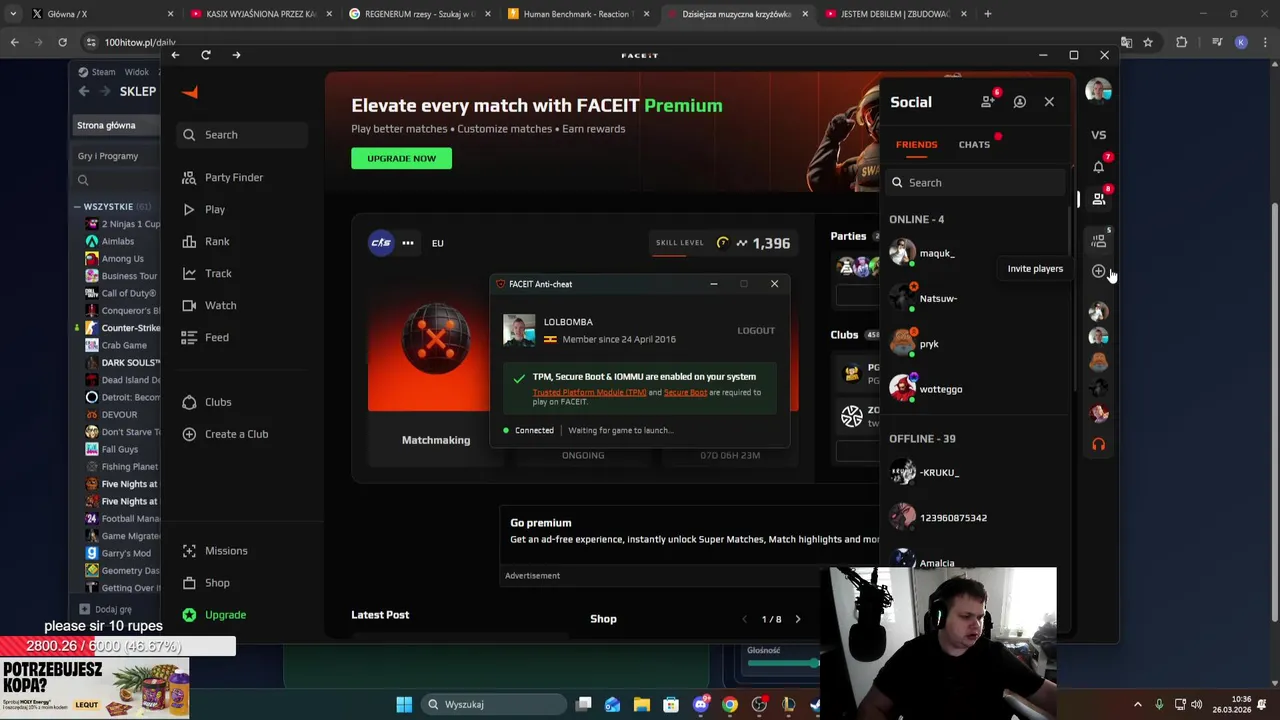The height and width of the screenshot is (720, 1280).
Task: Click the VS icon in right rail
Action: pos(1098,135)
